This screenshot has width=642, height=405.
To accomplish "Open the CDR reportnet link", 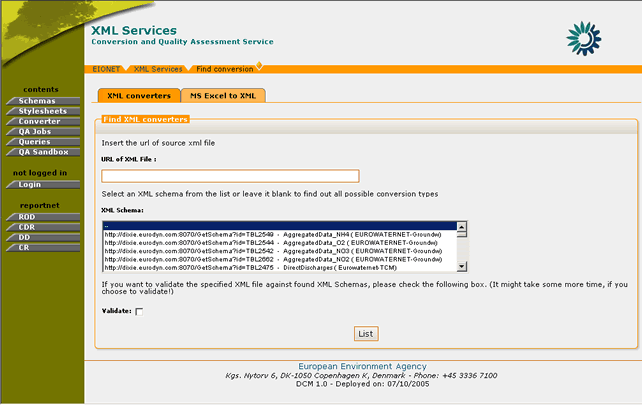I will [x=43, y=227].
